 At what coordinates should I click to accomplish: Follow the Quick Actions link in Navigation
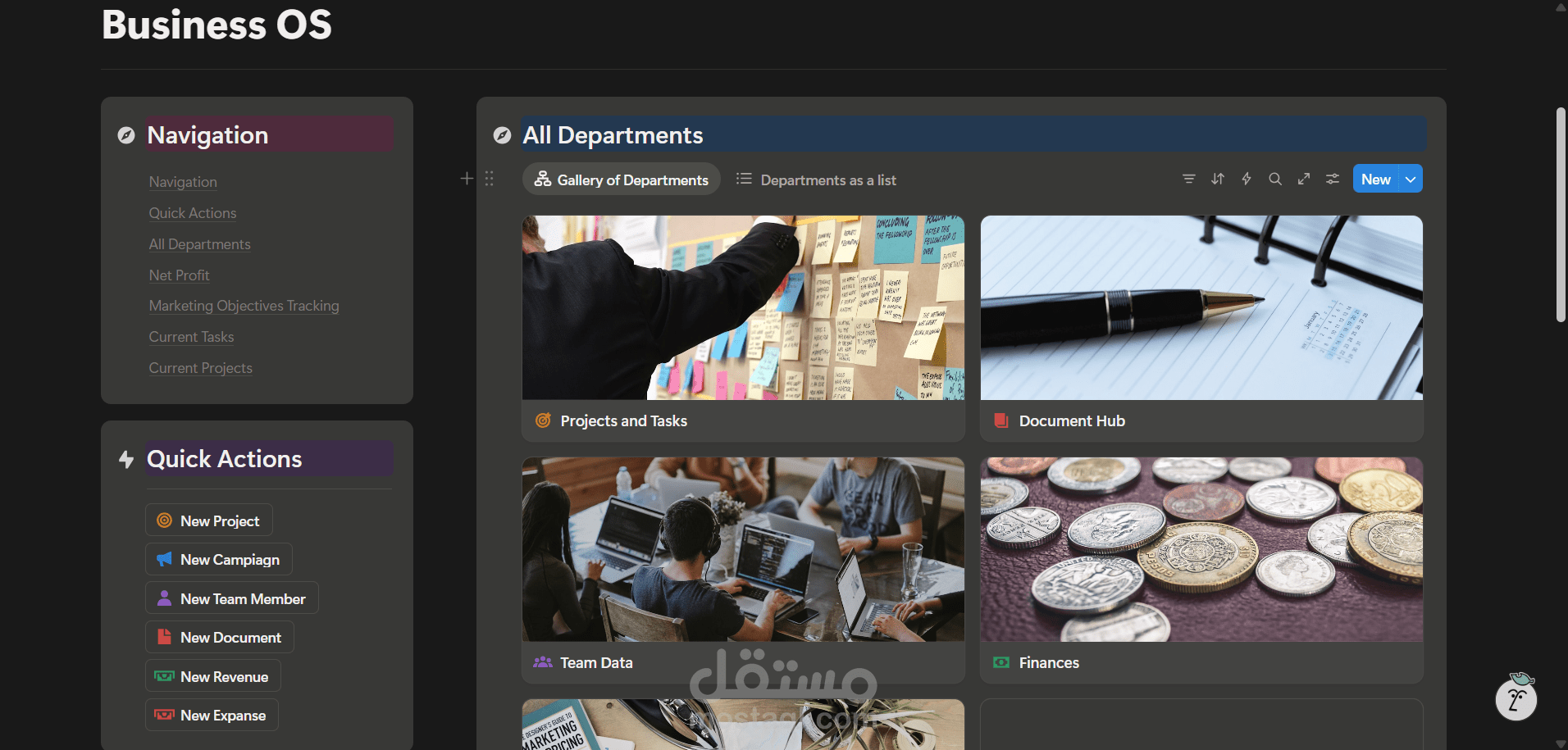(193, 213)
